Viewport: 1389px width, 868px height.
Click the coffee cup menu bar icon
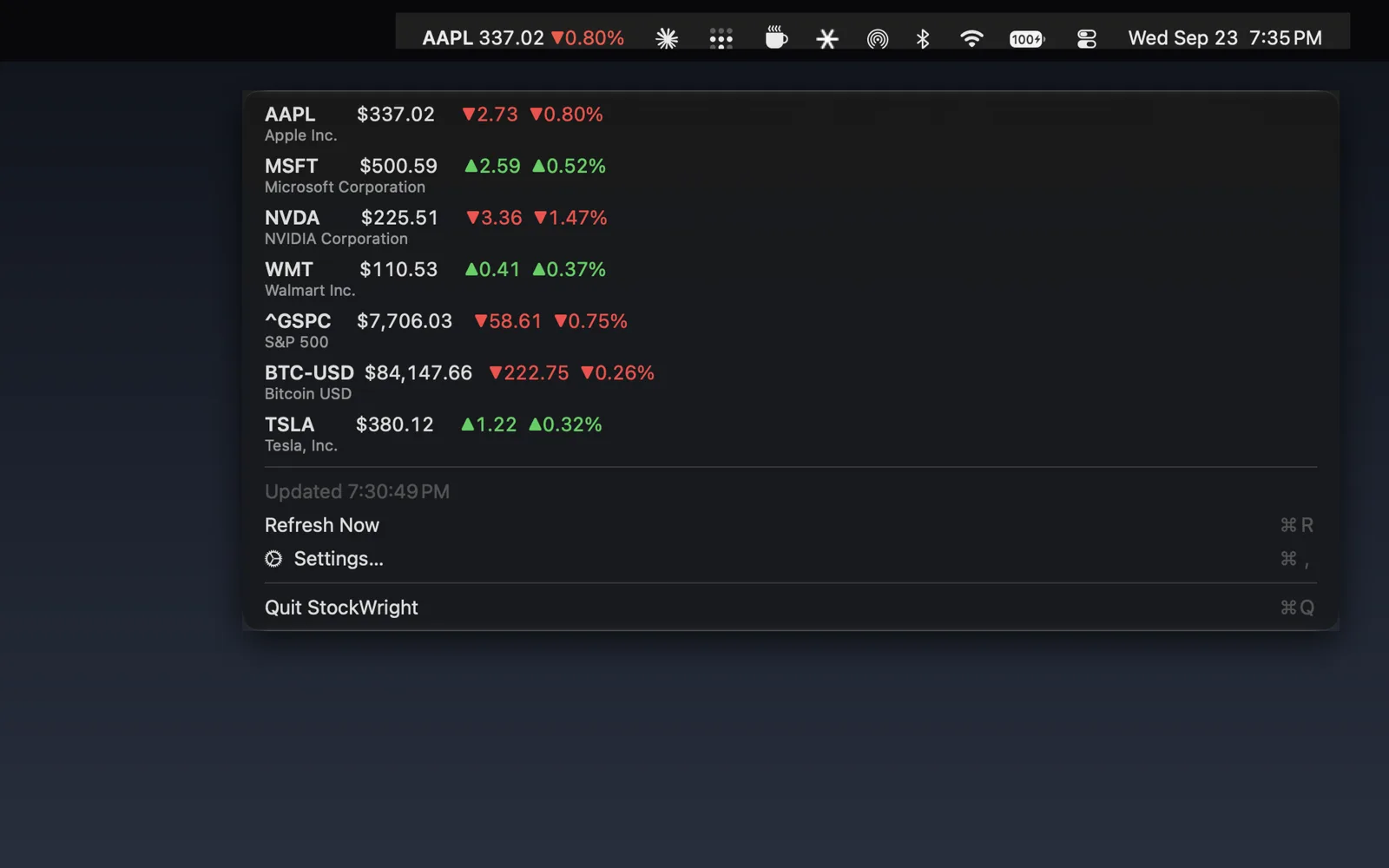pyautogui.click(x=776, y=37)
